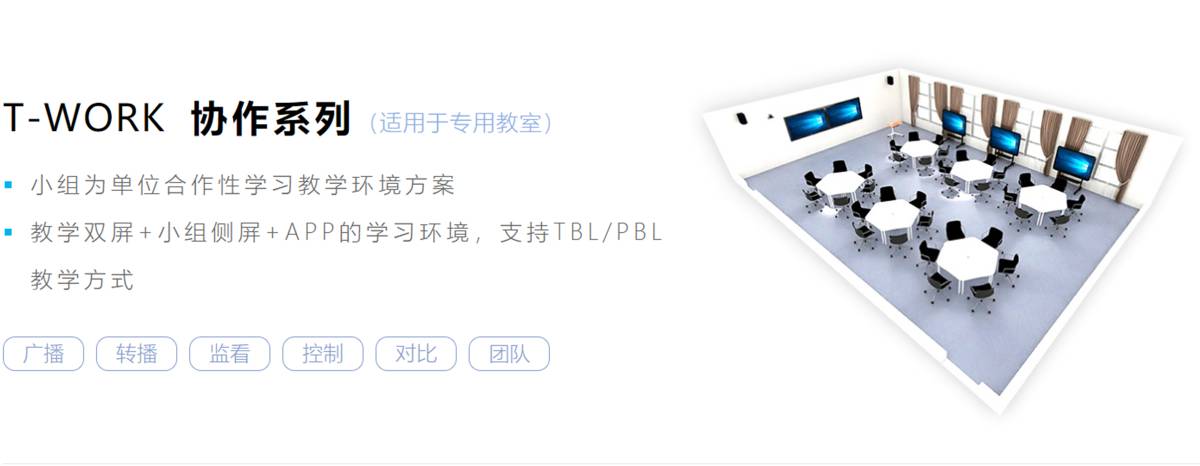Screen dimensions: 1200x466
Task: Click the rightmost side display screen
Action: 1072,162
